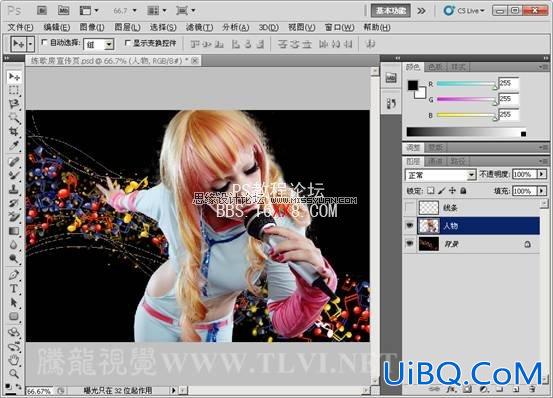Screen dimensions: 553x398
Task: Hide the 人物 layer eye icon
Action: coord(409,226)
